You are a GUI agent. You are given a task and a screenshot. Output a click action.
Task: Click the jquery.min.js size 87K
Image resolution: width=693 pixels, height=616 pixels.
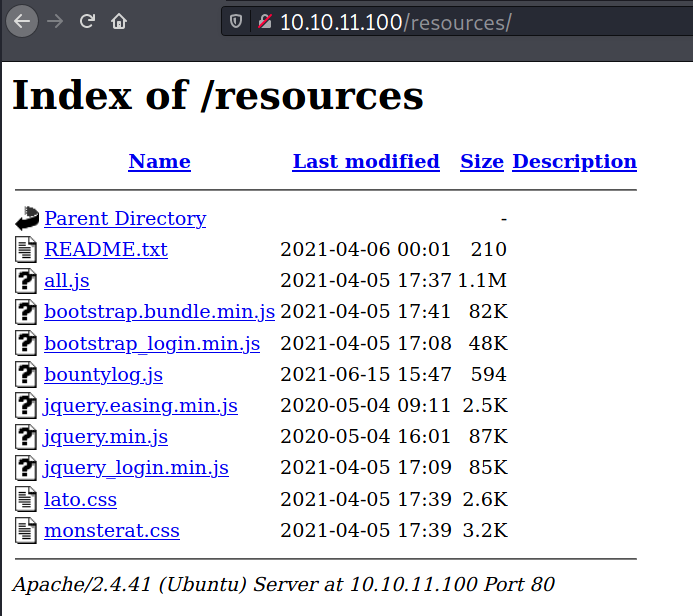coord(488,437)
